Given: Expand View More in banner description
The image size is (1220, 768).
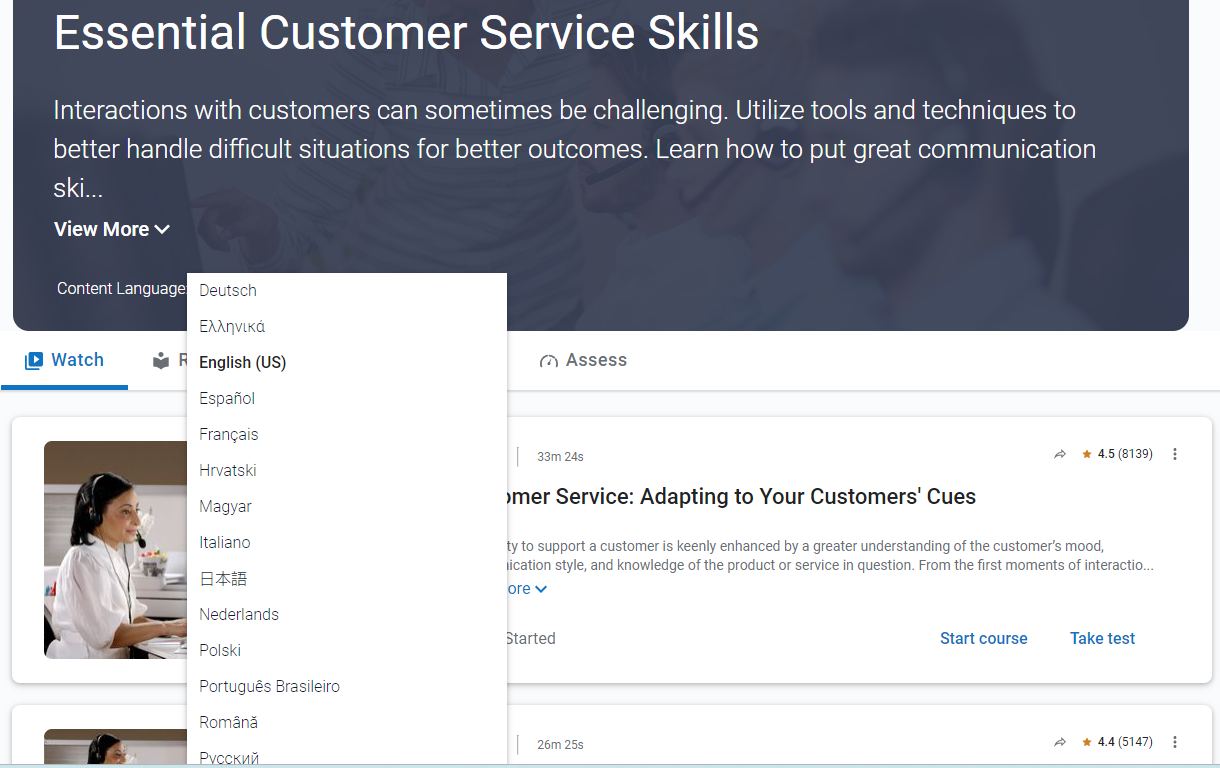Looking at the screenshot, I should [112, 229].
